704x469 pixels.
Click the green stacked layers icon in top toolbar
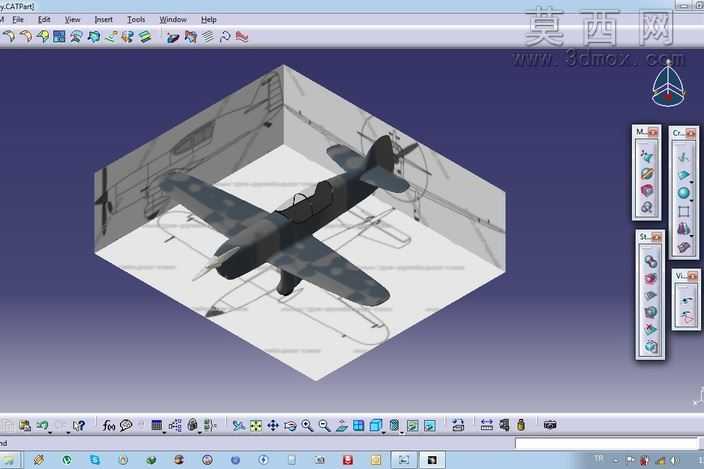click(x=145, y=37)
